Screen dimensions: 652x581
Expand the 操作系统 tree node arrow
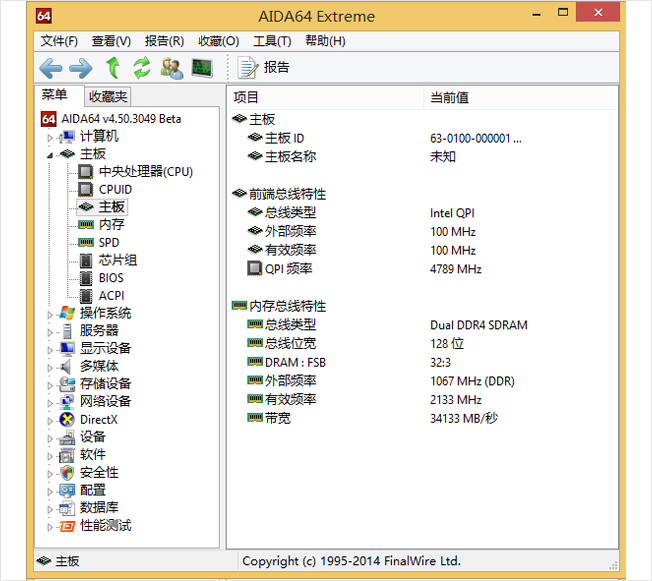pyautogui.click(x=50, y=315)
